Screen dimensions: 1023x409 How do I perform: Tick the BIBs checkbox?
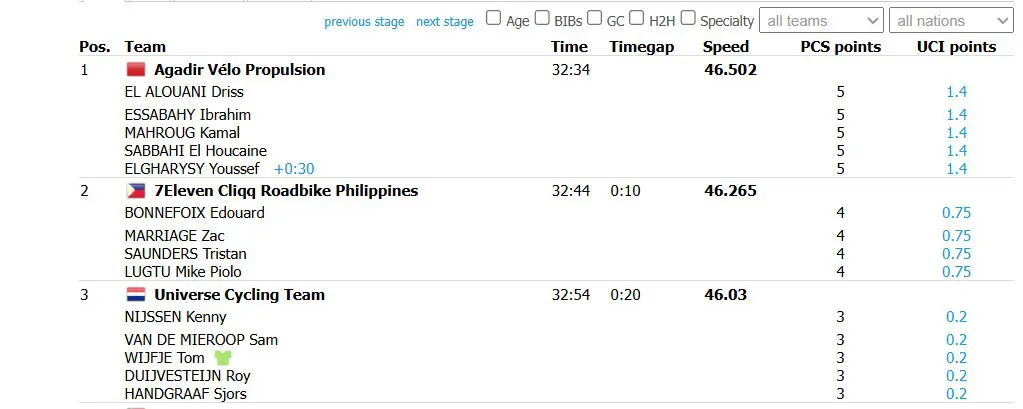[x=542, y=18]
